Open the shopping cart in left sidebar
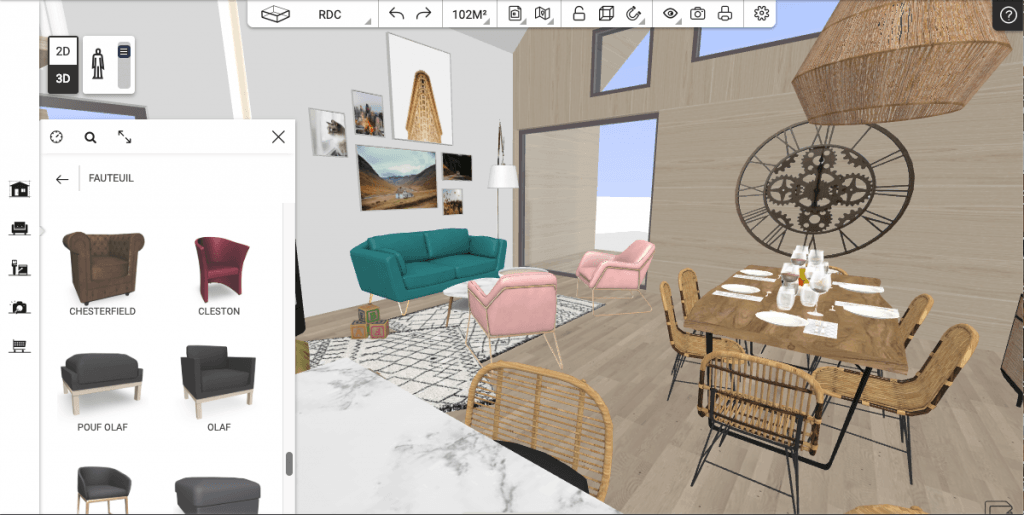The image size is (1024, 515). coord(18,346)
